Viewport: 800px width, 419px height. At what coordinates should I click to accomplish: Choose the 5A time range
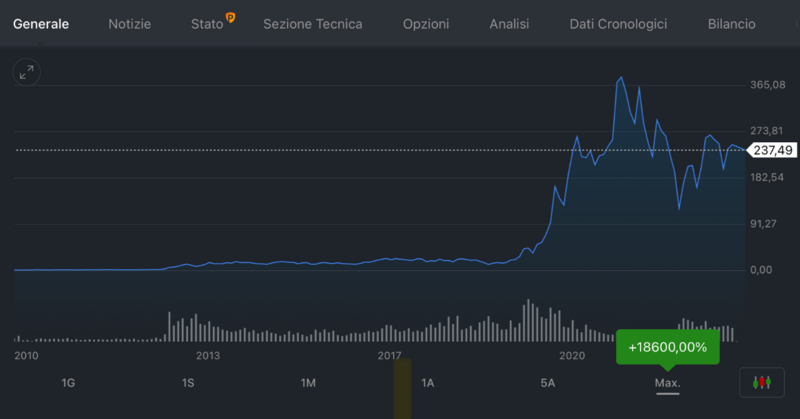tap(547, 383)
